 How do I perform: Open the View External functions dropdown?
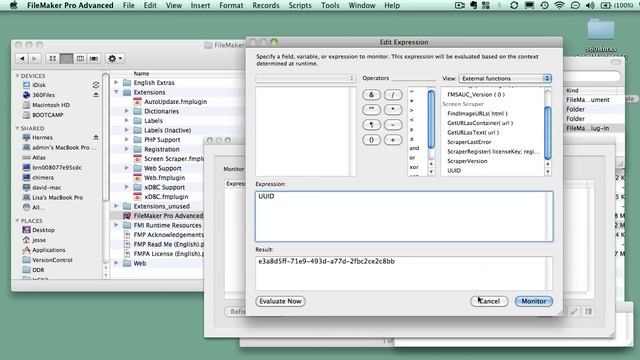tap(505, 78)
